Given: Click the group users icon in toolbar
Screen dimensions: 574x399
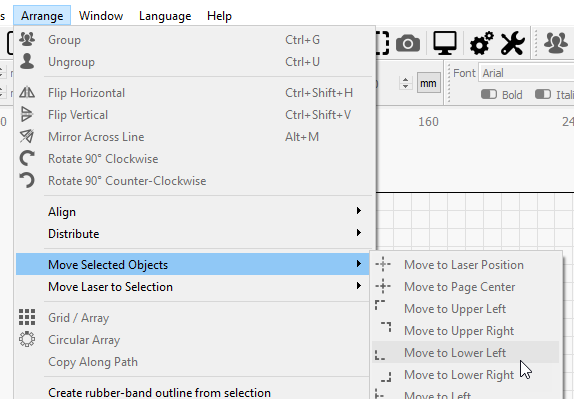Looking at the screenshot, I should point(555,43).
